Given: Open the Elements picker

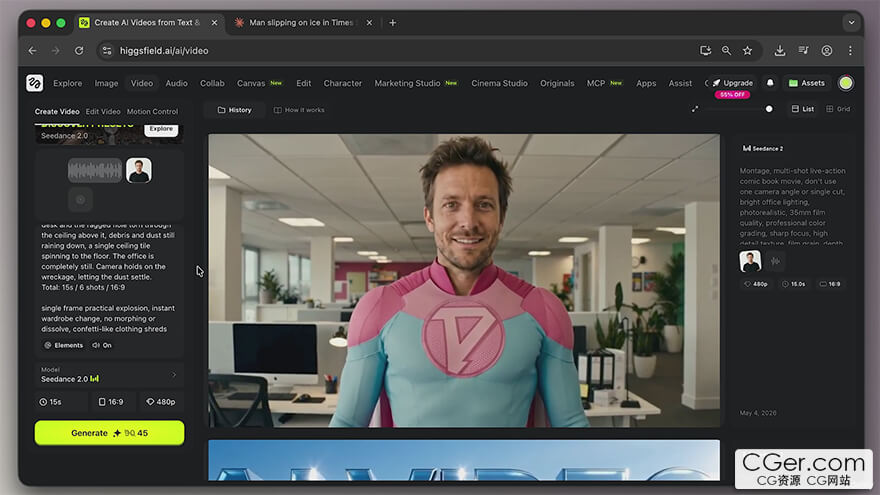Looking at the screenshot, I should pos(63,345).
